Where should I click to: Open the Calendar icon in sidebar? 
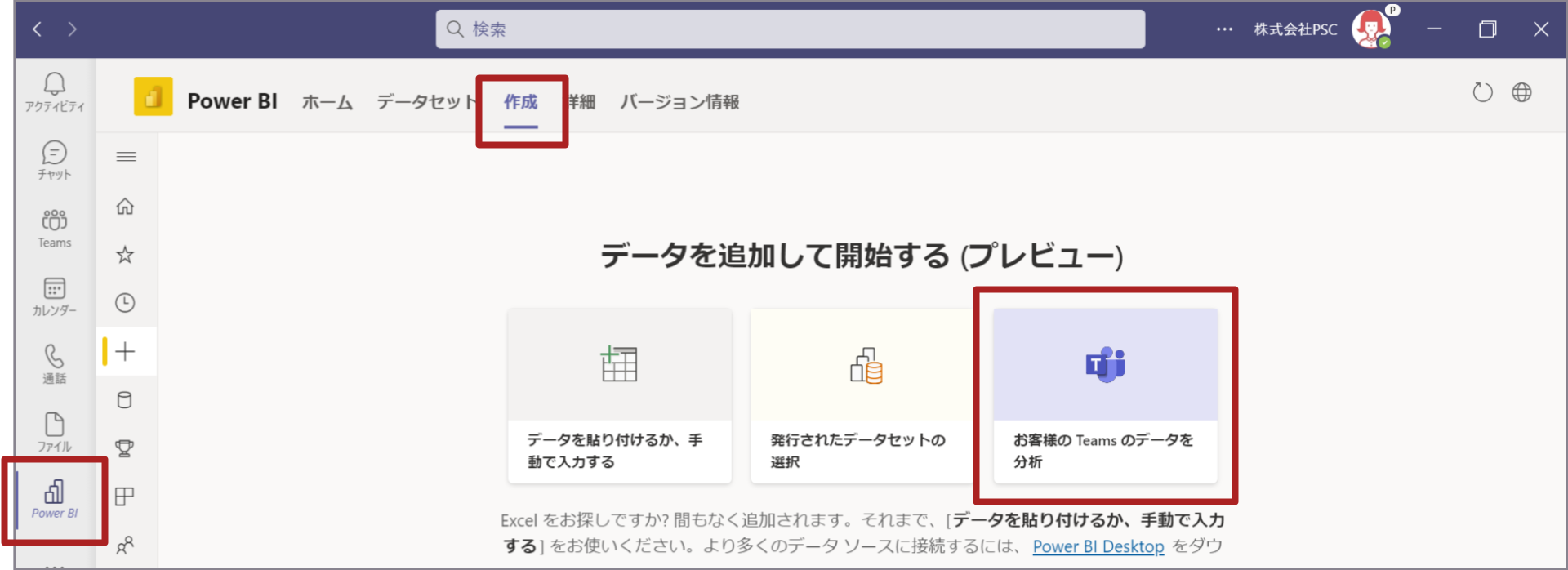click(54, 296)
